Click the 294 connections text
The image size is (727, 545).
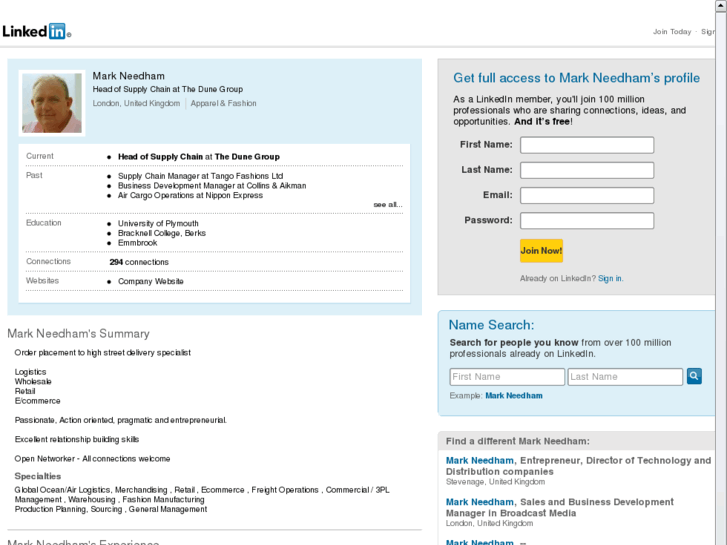pos(139,262)
